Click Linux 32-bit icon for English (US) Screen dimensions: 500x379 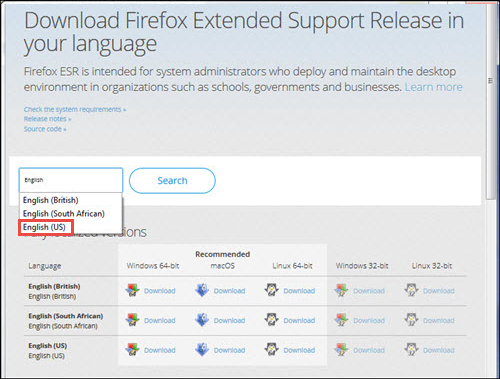(411, 349)
